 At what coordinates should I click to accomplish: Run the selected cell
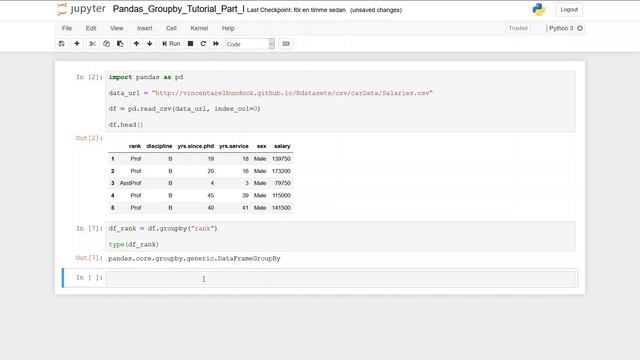(x=171, y=44)
